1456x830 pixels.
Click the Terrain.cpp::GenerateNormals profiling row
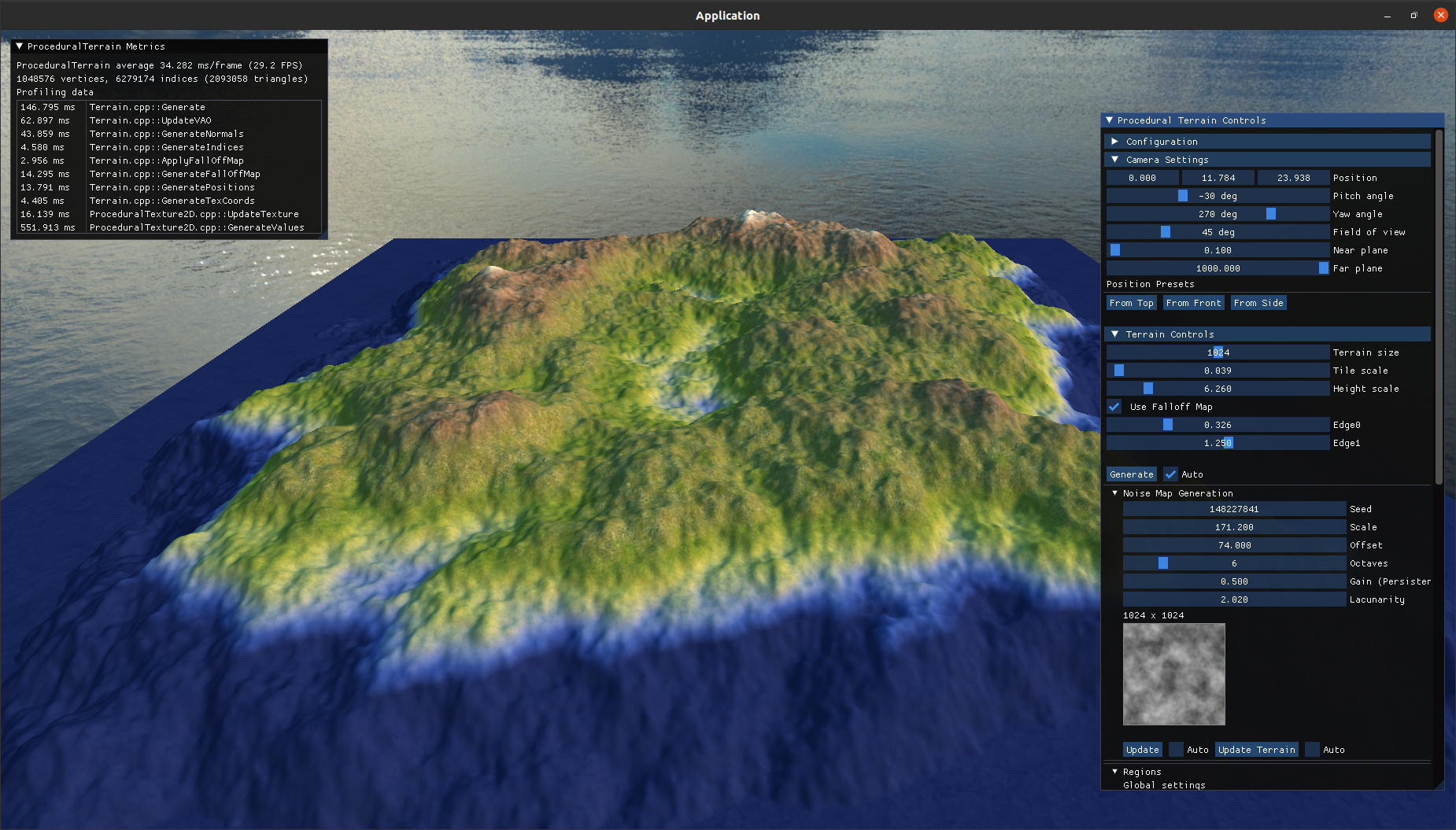[x=169, y=134]
